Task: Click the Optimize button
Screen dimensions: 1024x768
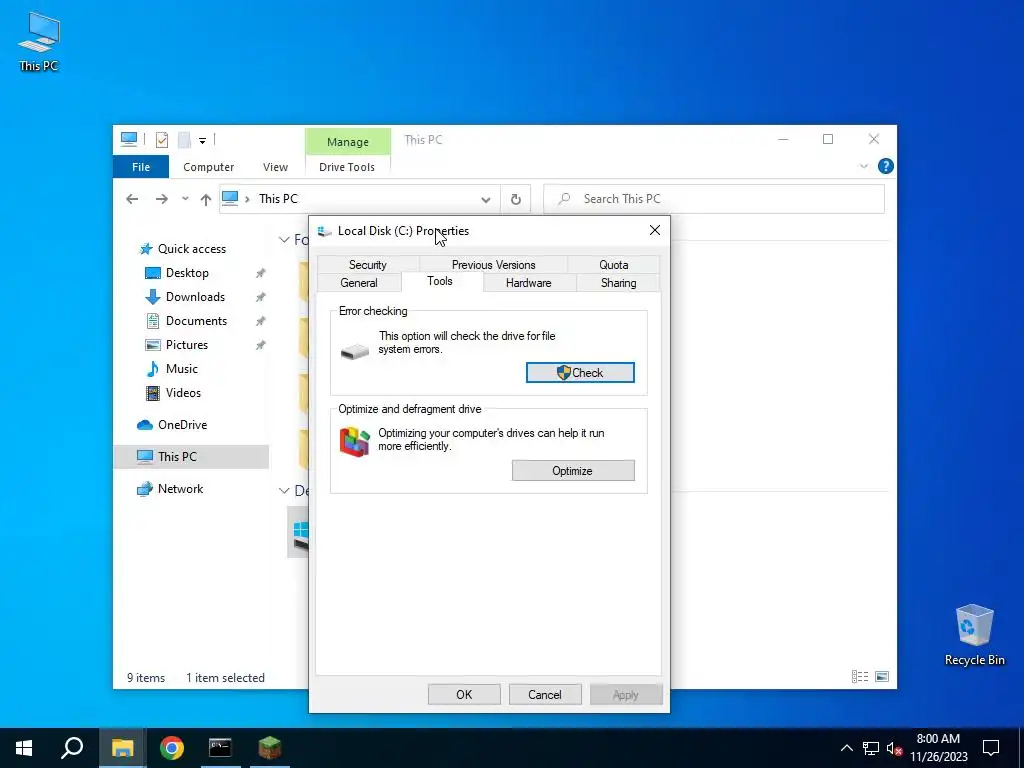Action: 573,471
